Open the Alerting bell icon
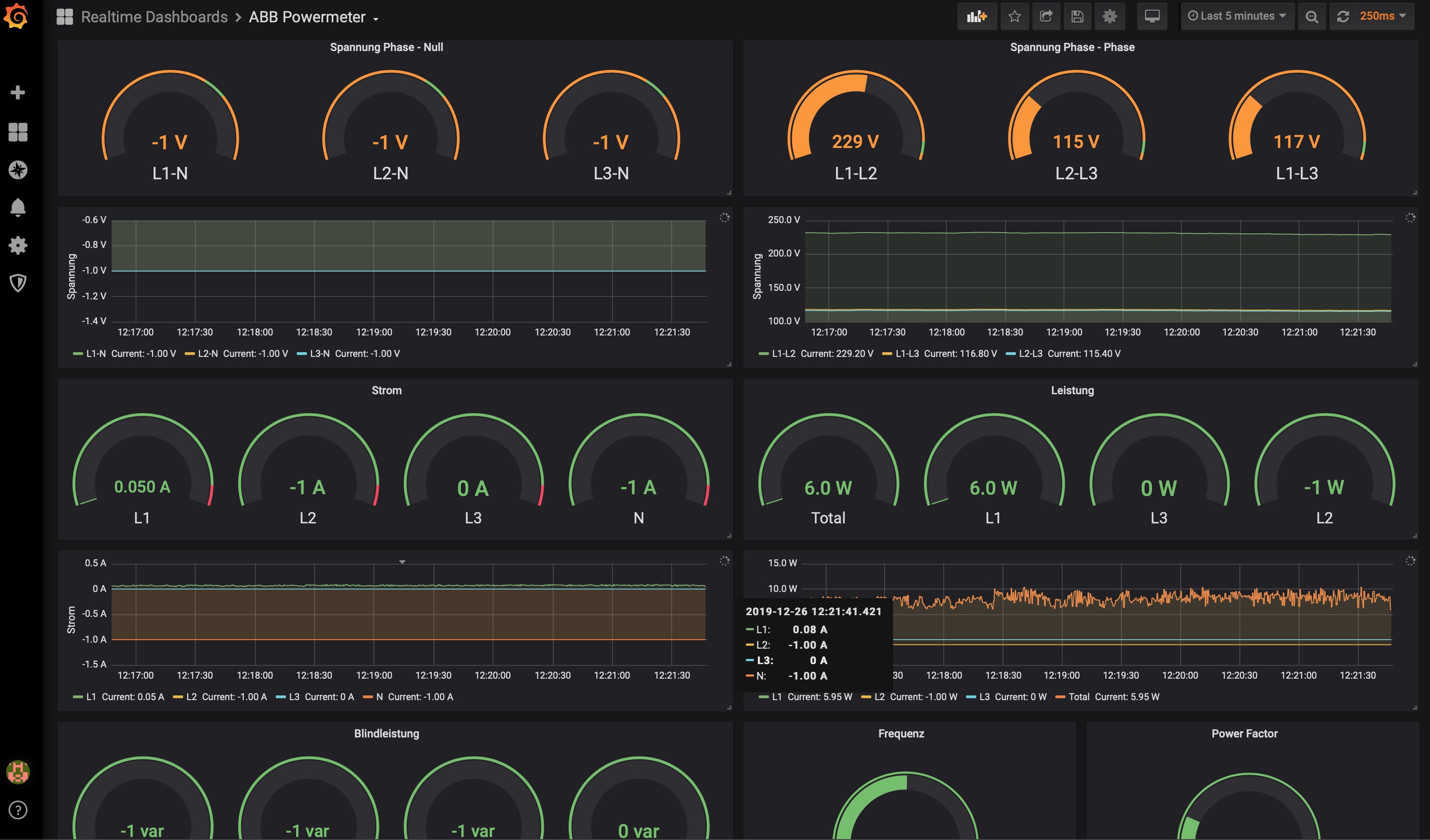1430x840 pixels. click(18, 208)
